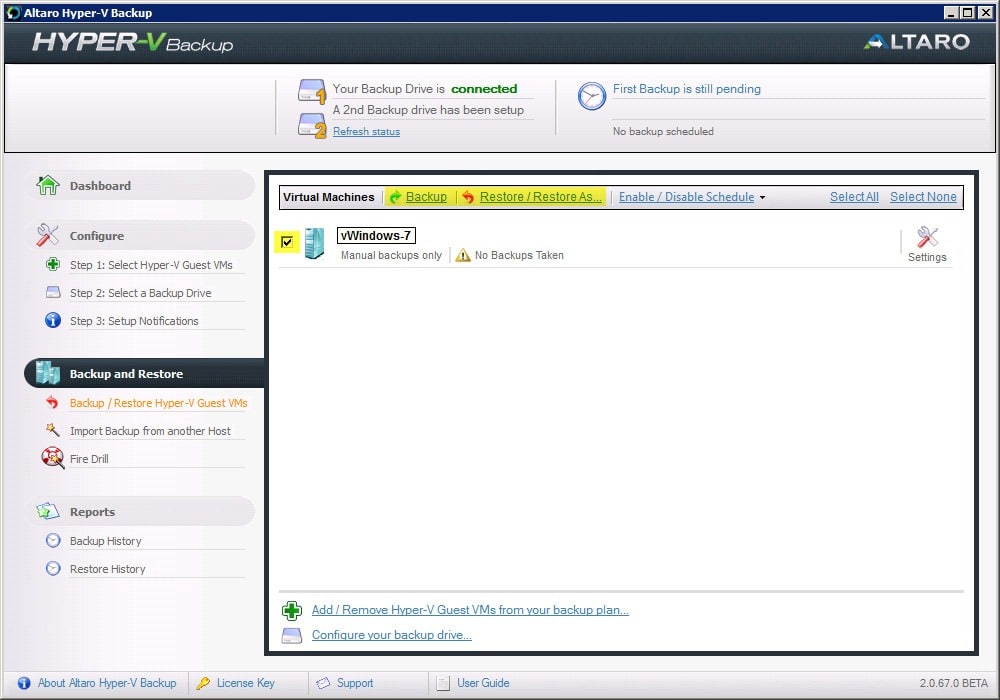Click the green plus icon for Step 1
The width and height of the screenshot is (1000, 700).
coord(53,264)
